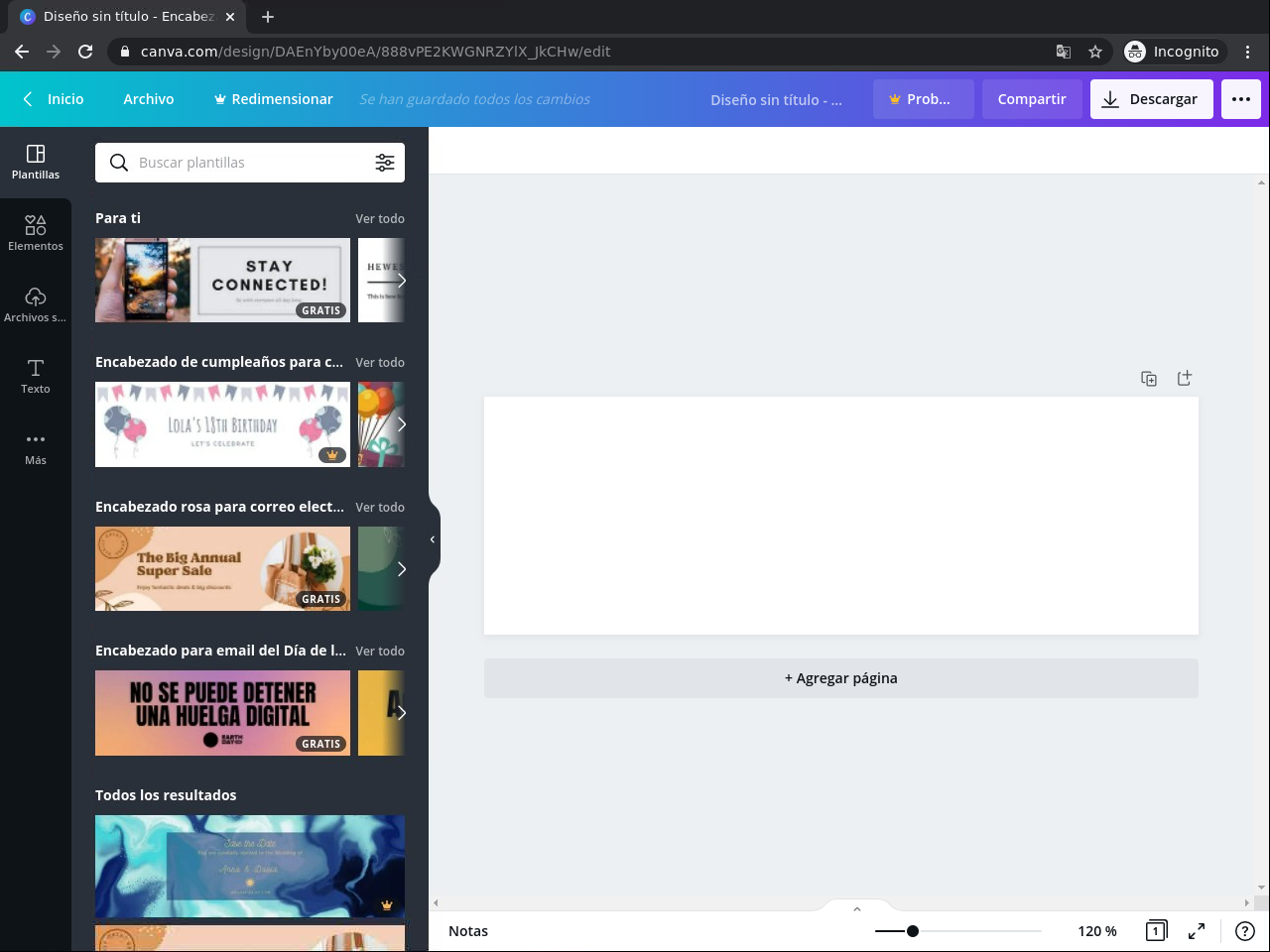This screenshot has width=1270, height=952.
Task: Open the help question mark button
Action: tap(1245, 931)
